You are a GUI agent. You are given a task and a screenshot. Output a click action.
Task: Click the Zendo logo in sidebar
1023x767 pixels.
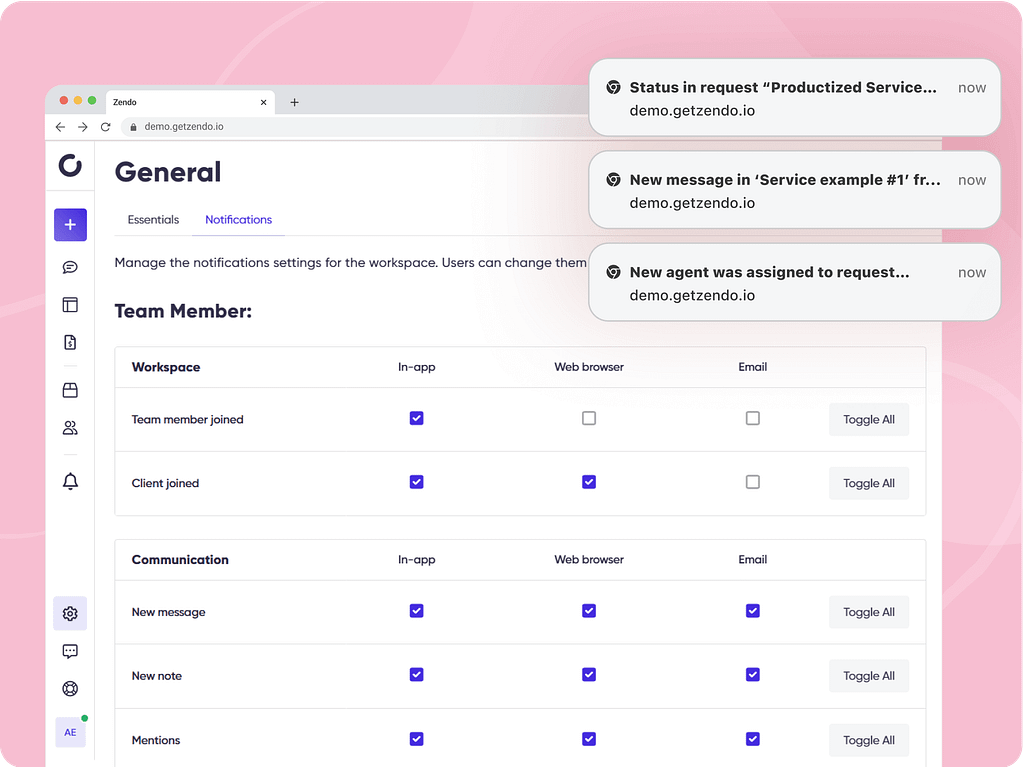[70, 166]
